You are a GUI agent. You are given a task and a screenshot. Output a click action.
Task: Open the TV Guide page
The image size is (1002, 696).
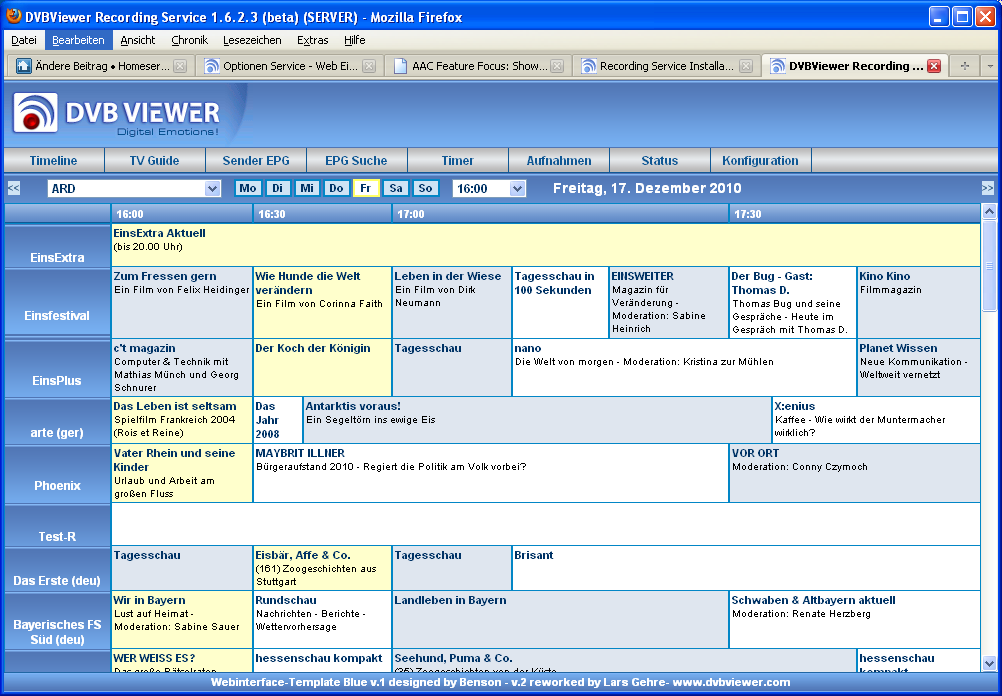(x=155, y=160)
